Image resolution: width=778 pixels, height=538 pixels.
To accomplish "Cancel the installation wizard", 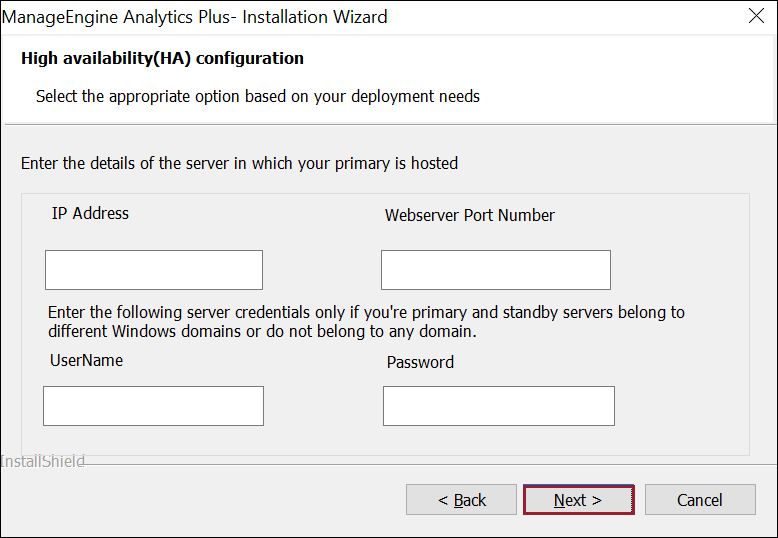I will 699,500.
